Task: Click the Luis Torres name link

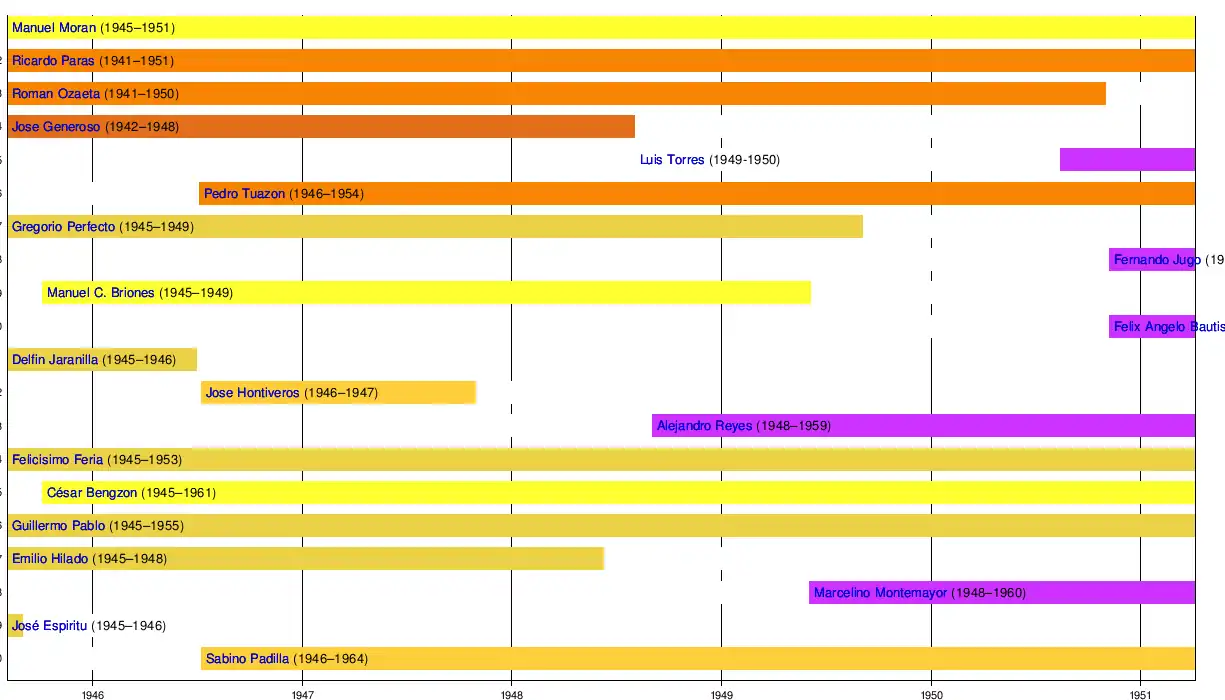Action: [x=672, y=160]
